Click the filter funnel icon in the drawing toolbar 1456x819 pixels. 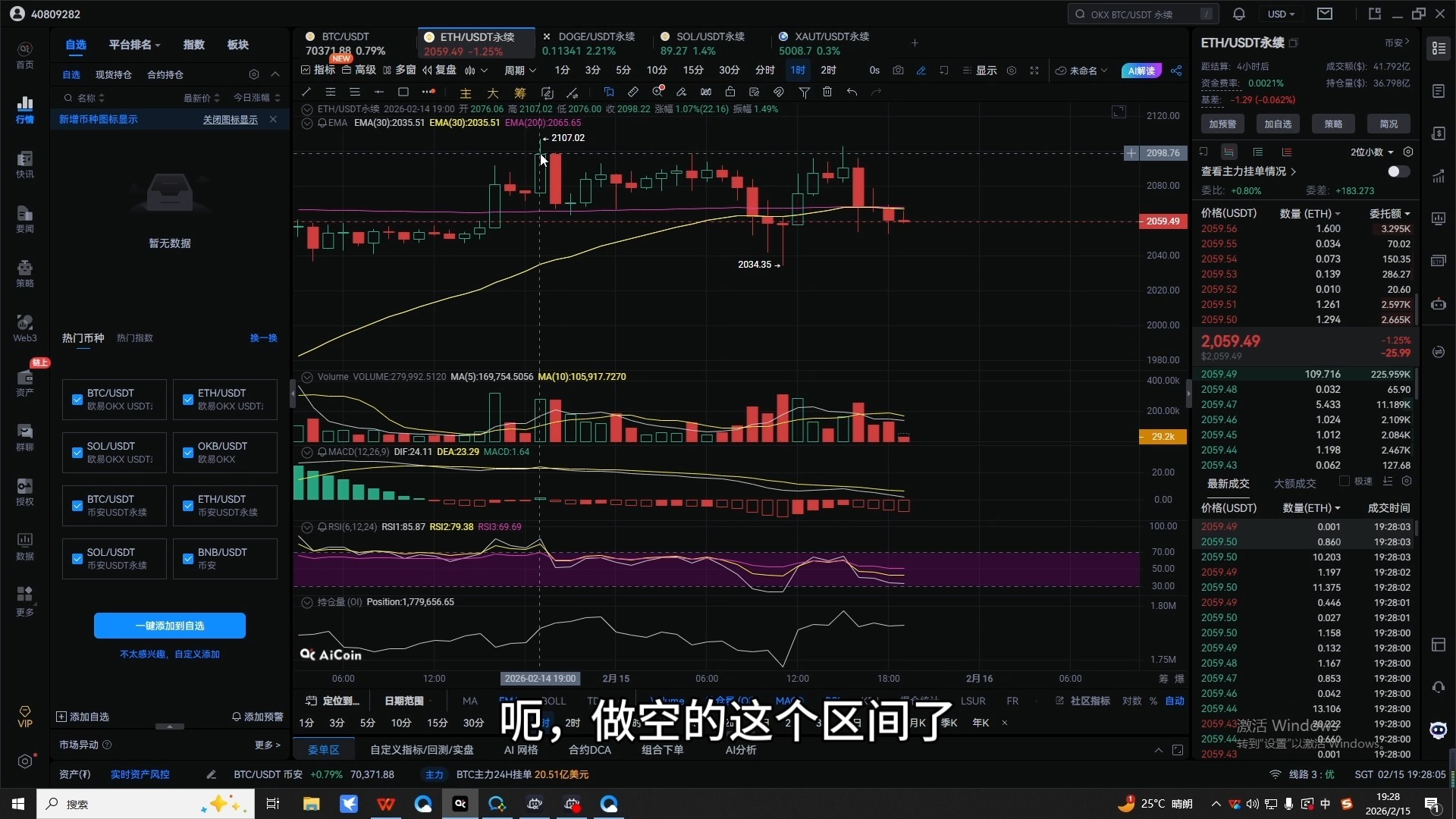point(804,92)
